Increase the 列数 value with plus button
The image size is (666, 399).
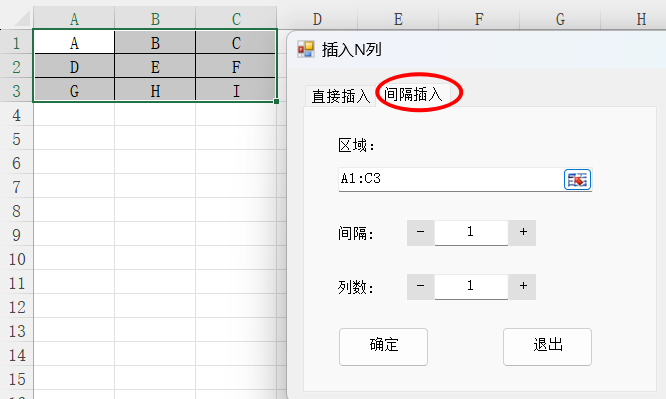[523, 286]
